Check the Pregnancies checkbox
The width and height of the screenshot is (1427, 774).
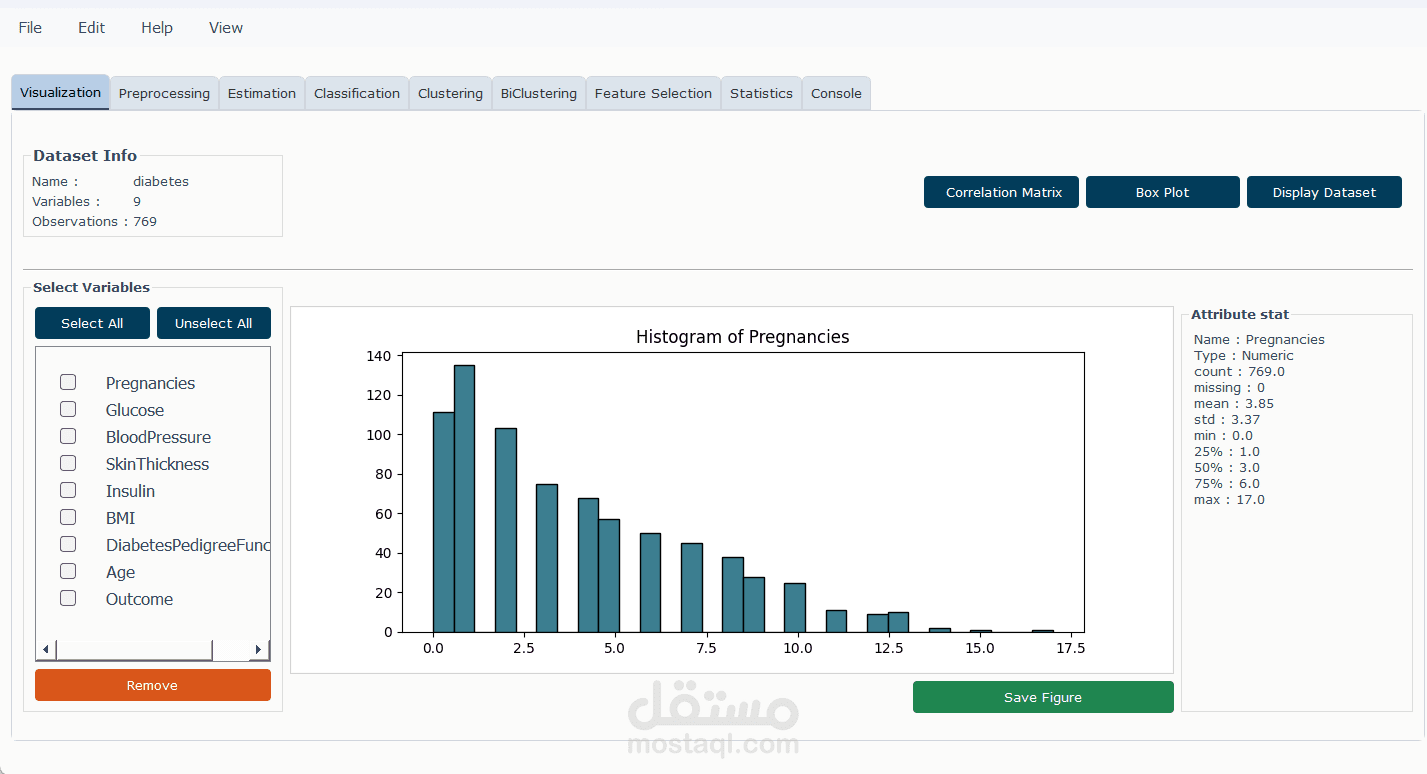68,382
